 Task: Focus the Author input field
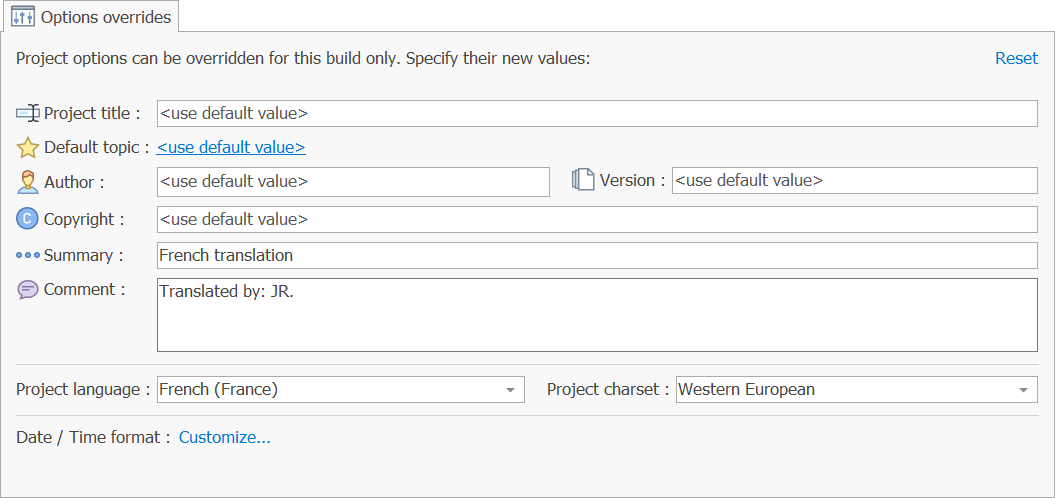[x=353, y=182]
